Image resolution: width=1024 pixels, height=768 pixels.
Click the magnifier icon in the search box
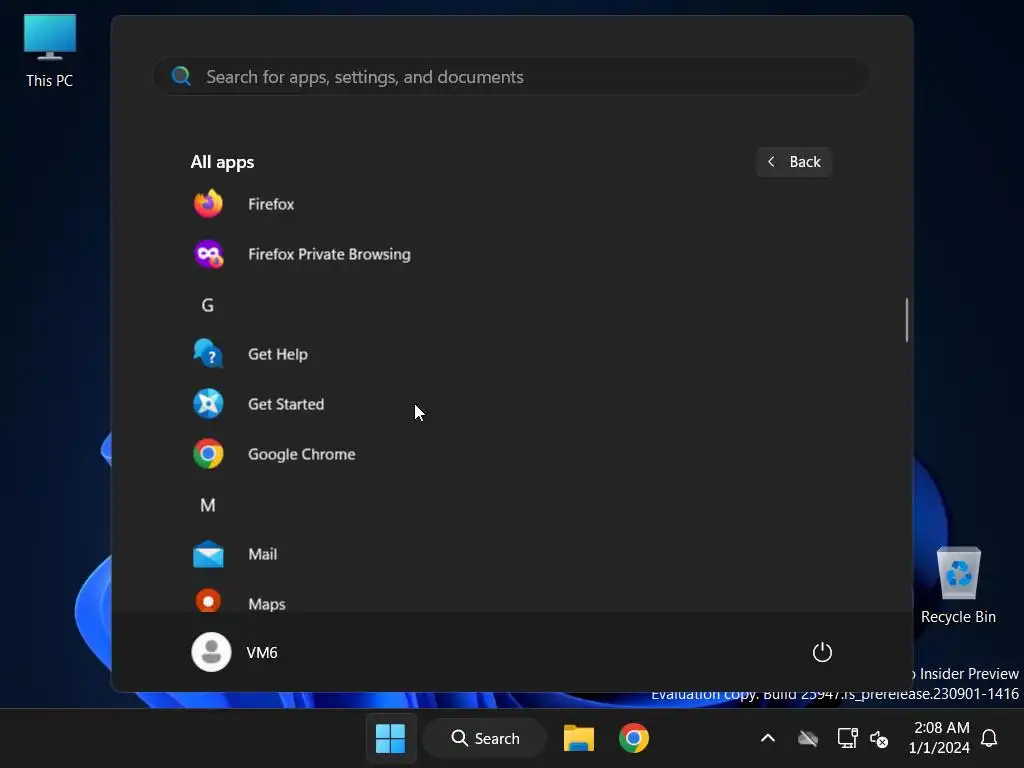181,76
